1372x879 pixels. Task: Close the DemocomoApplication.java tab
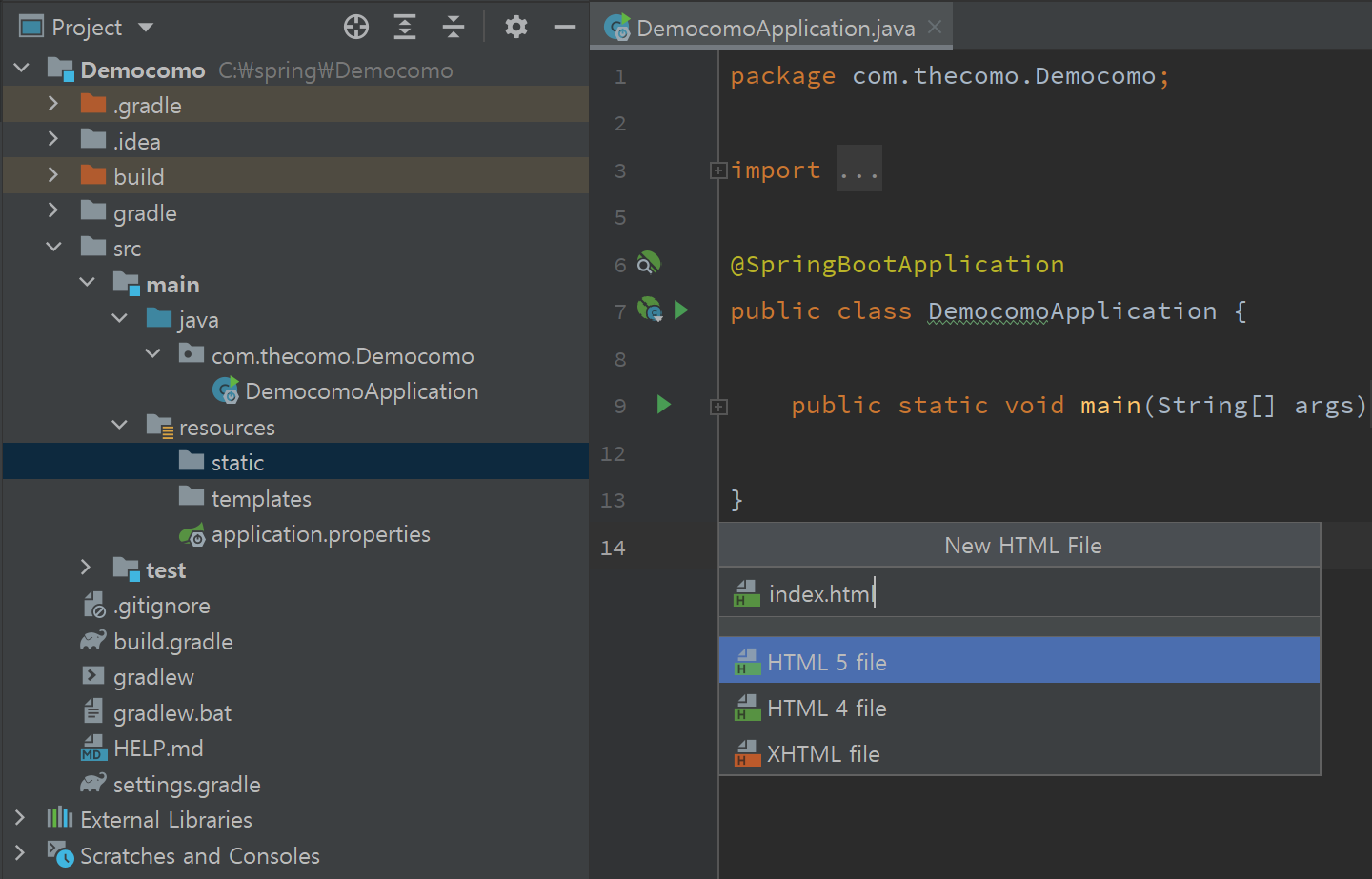click(x=935, y=27)
